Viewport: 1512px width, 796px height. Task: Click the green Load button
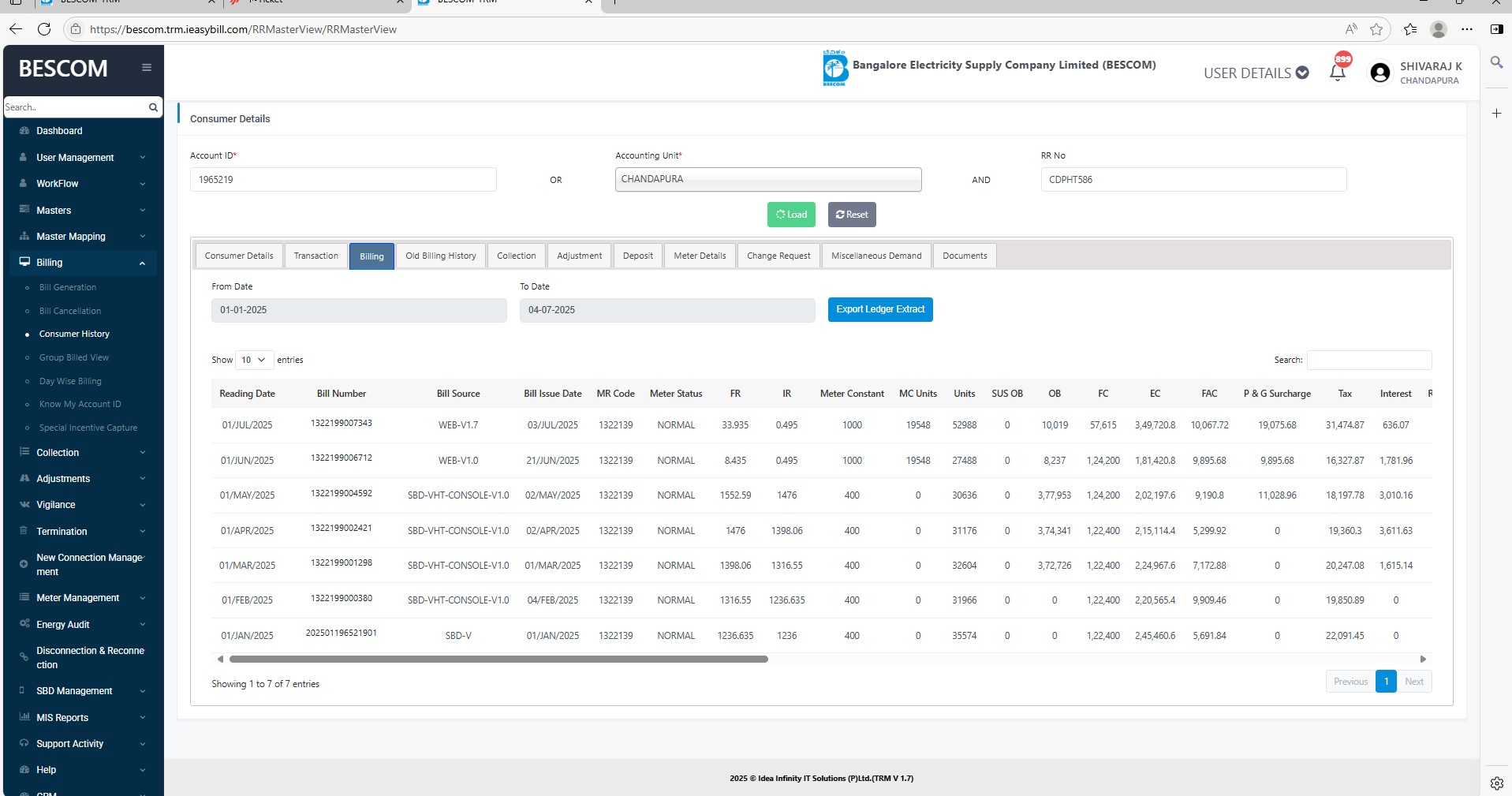coord(792,215)
